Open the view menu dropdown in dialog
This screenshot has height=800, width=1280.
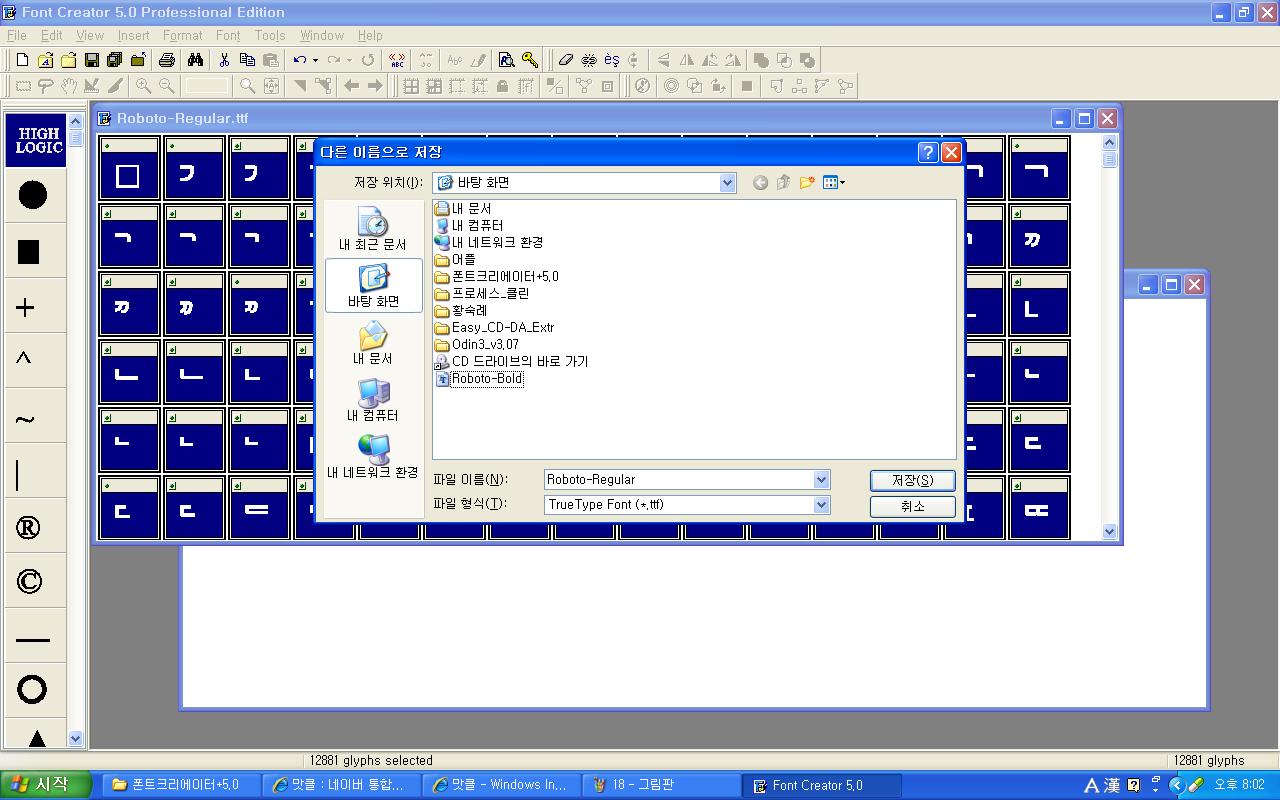pos(834,182)
